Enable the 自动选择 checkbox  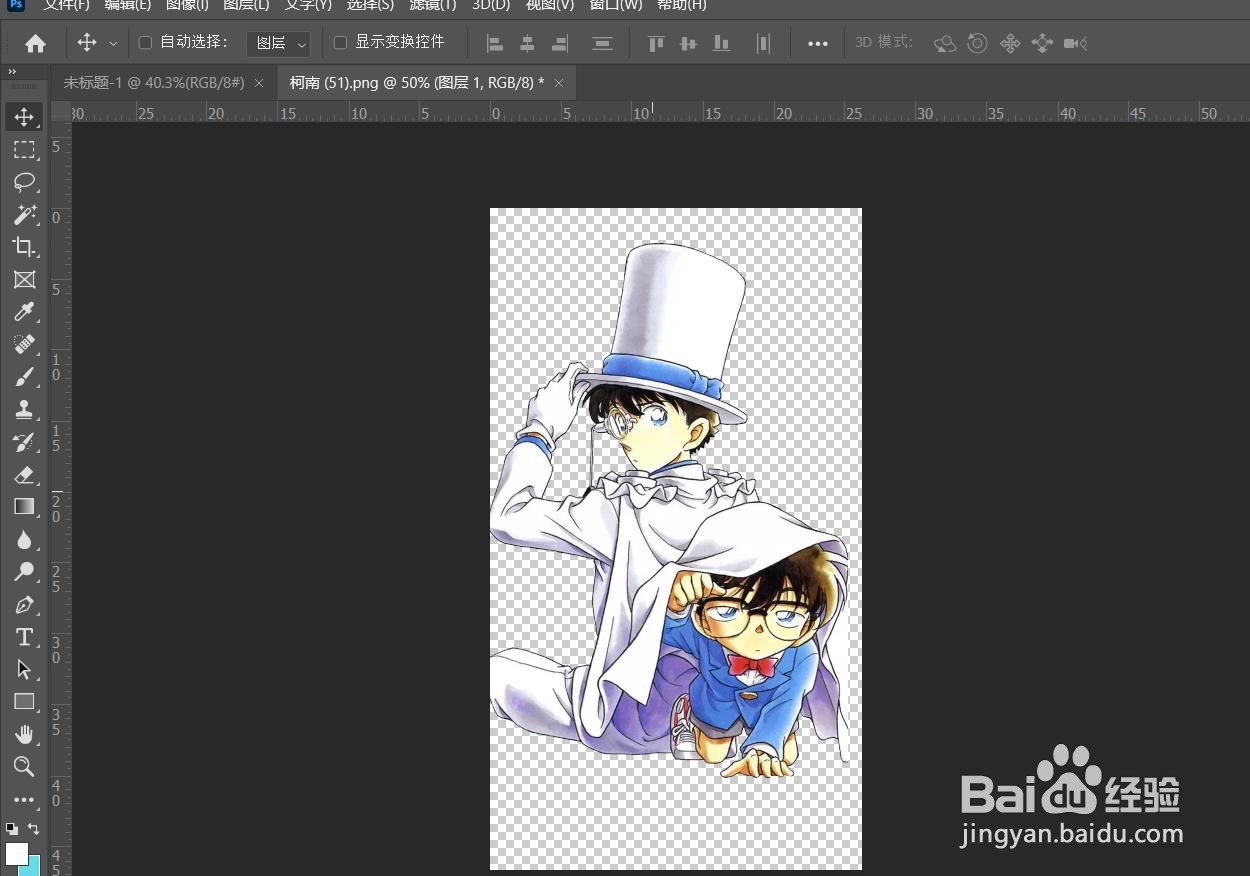pyautogui.click(x=145, y=43)
